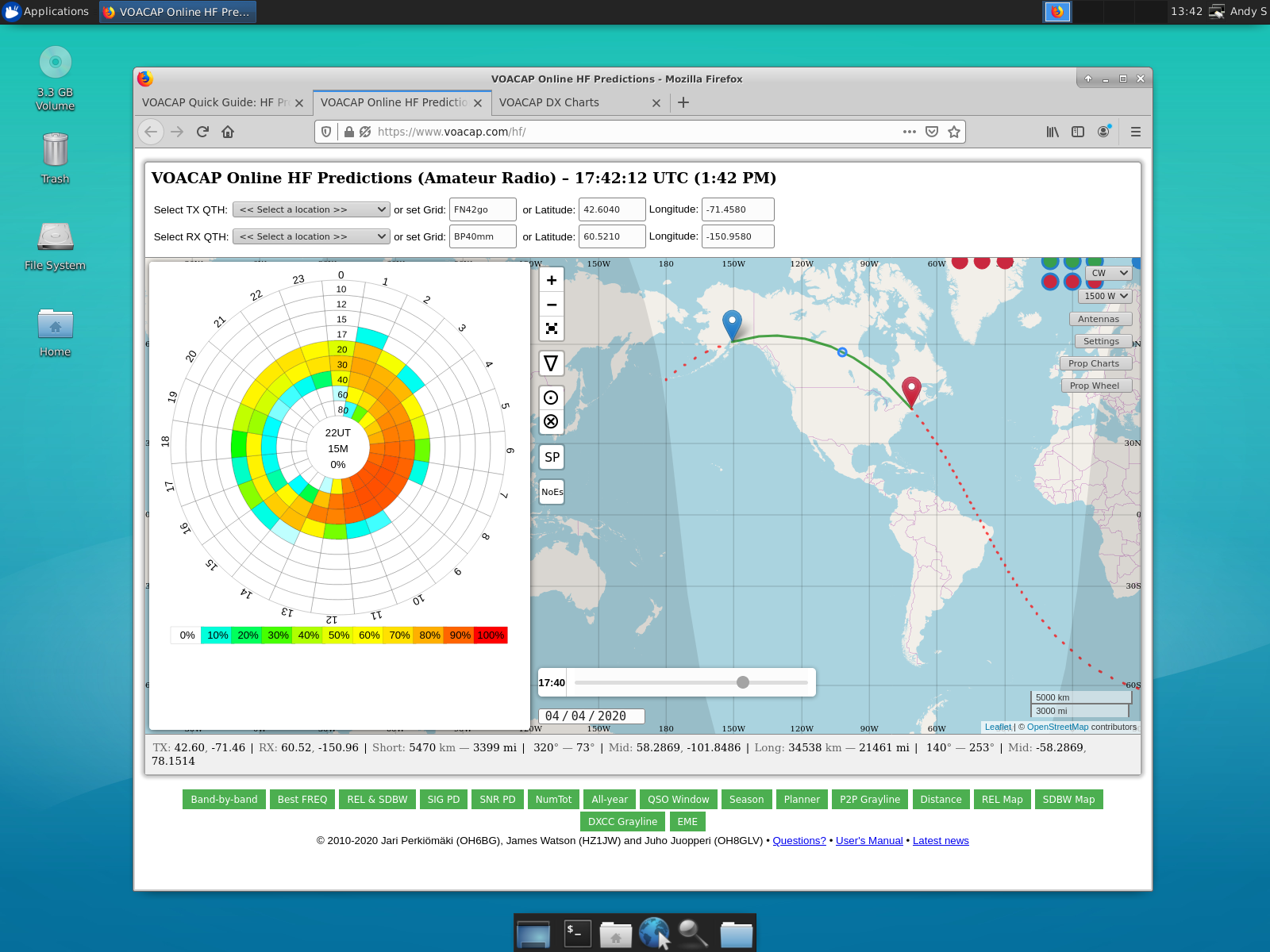Open the CW mode dropdown

point(1108,273)
